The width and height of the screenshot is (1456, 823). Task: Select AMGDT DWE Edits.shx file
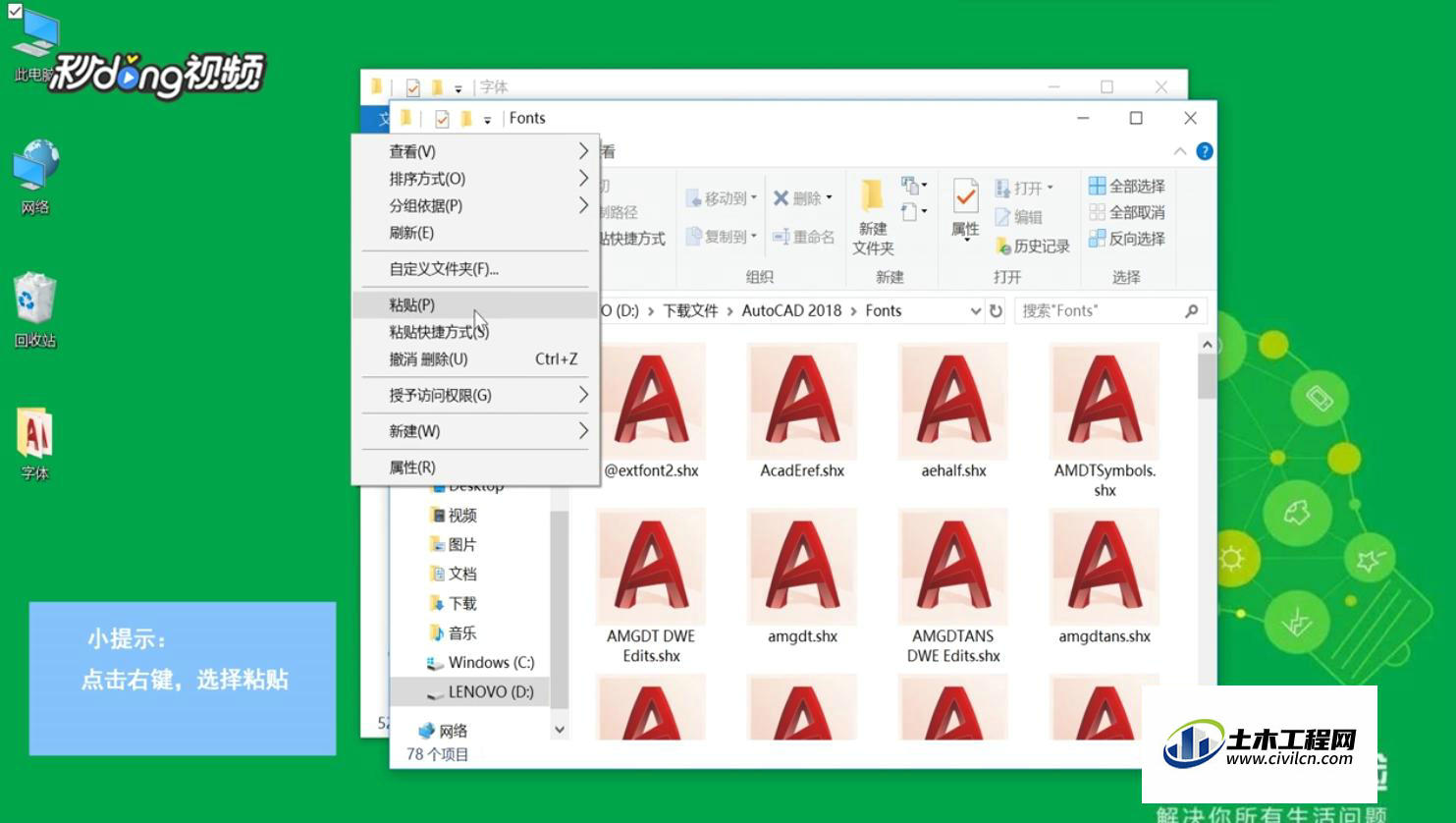pos(651,586)
